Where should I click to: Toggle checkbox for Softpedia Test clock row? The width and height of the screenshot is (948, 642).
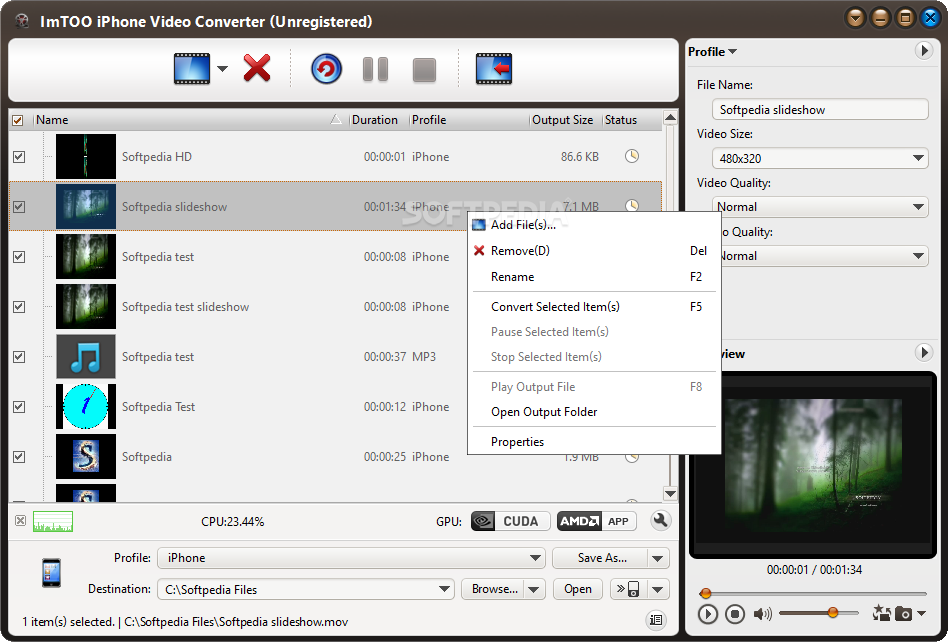coord(19,407)
